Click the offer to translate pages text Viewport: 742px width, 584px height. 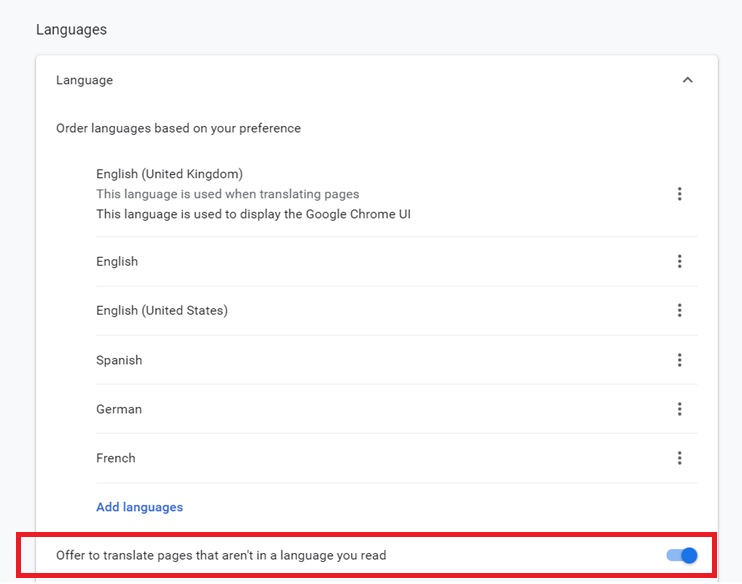[x=221, y=555]
